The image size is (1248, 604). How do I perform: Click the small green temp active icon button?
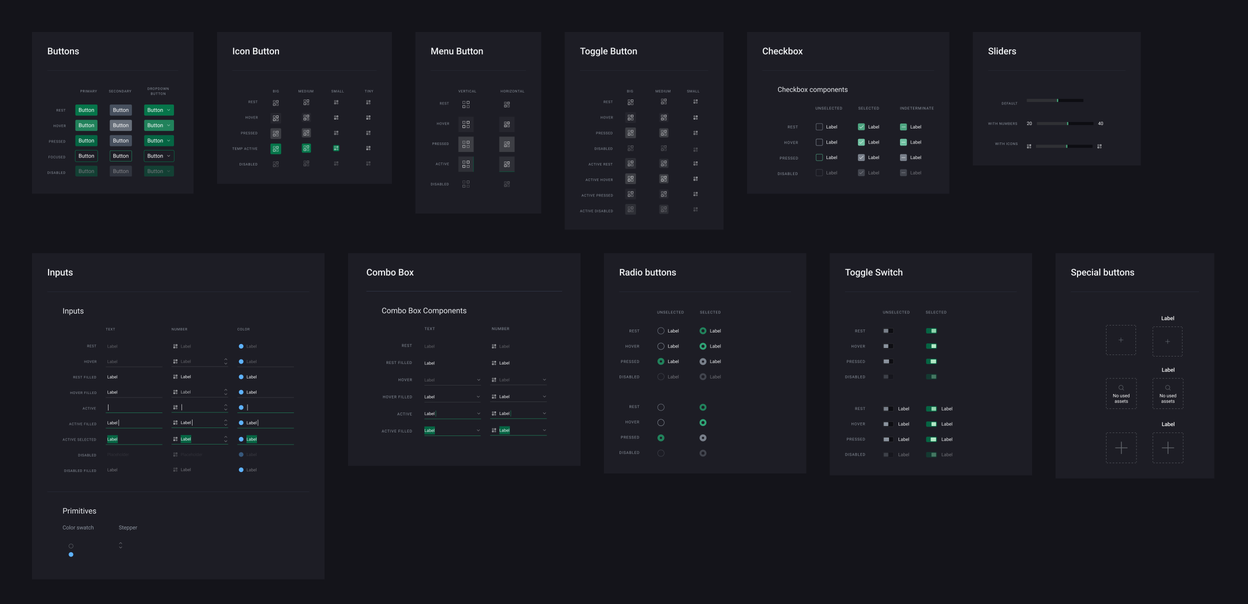tap(336, 148)
